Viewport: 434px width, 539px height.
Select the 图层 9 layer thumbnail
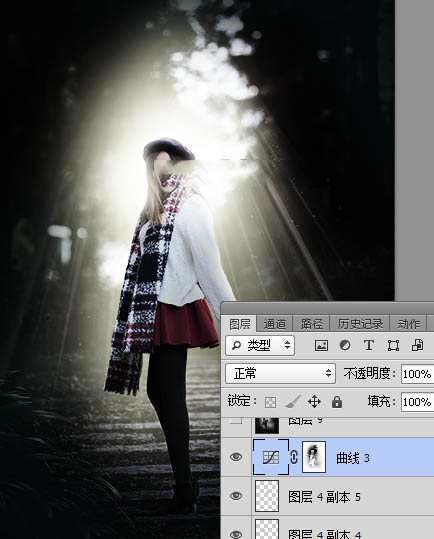click(x=267, y=425)
